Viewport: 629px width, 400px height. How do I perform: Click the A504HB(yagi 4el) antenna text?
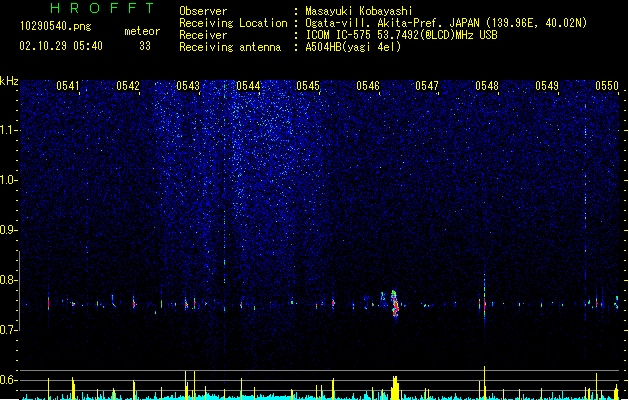point(353,47)
